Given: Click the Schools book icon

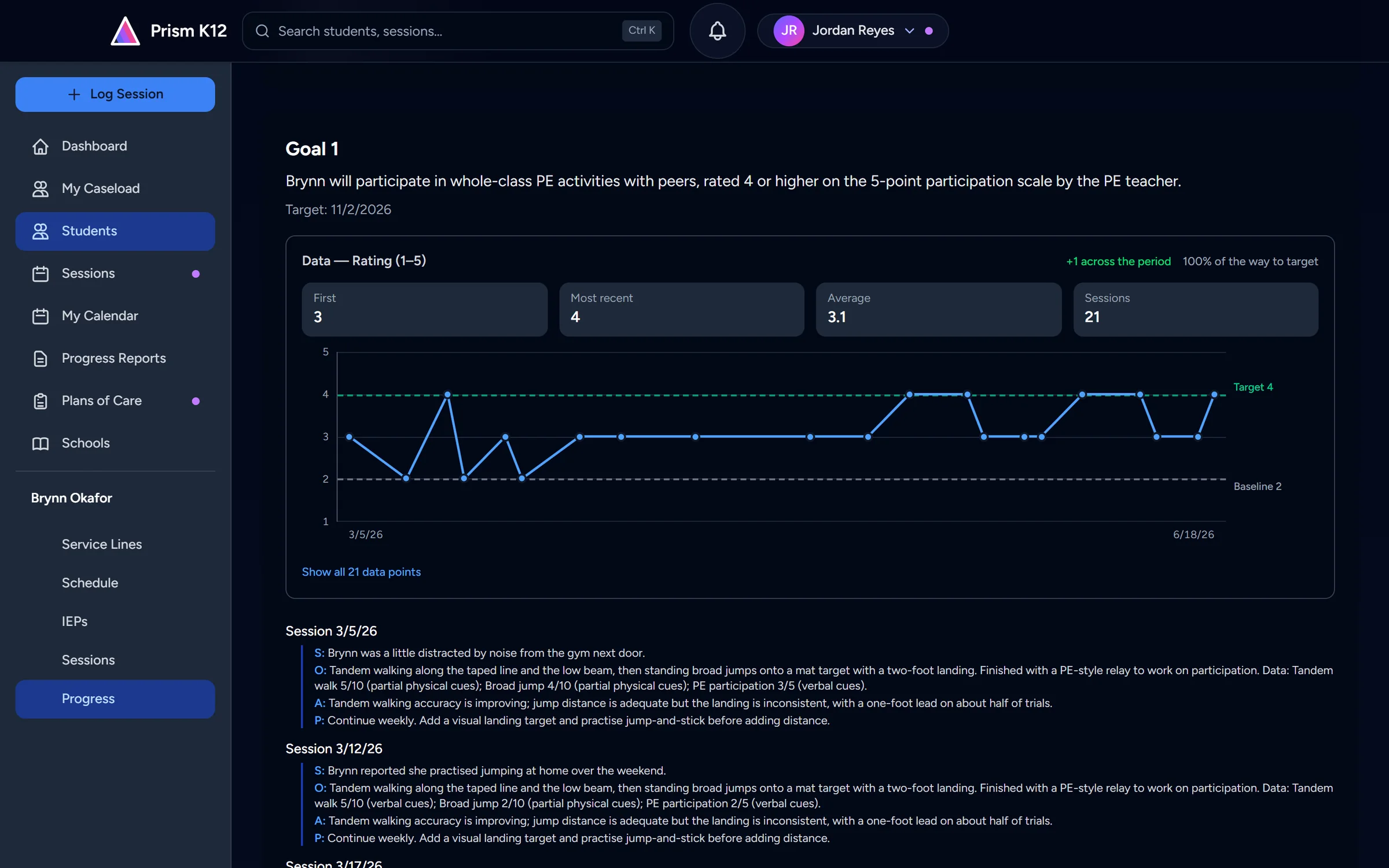Looking at the screenshot, I should (41, 443).
